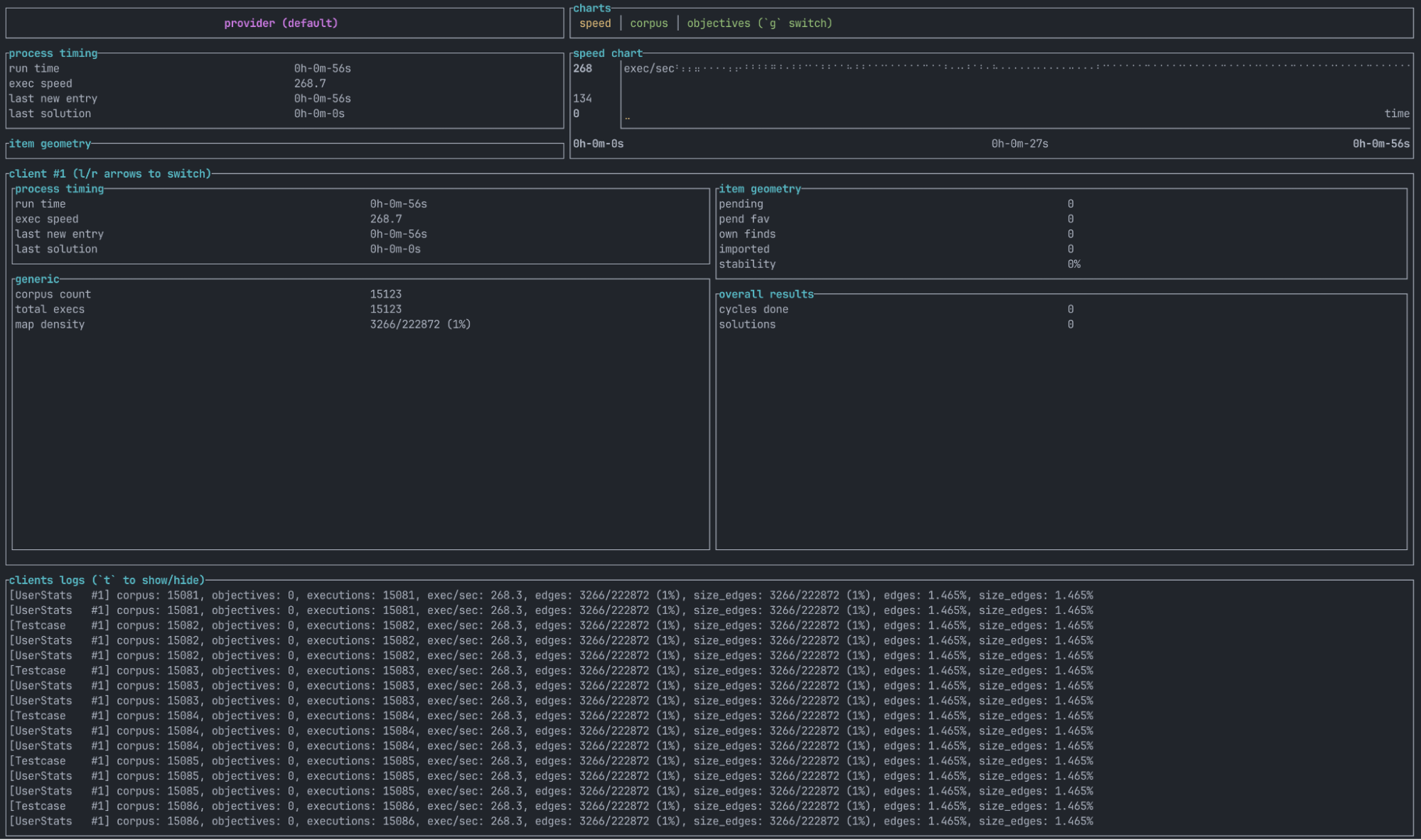1421x840 pixels.
Task: Click the pend fav row
Action: pyautogui.click(x=744, y=219)
